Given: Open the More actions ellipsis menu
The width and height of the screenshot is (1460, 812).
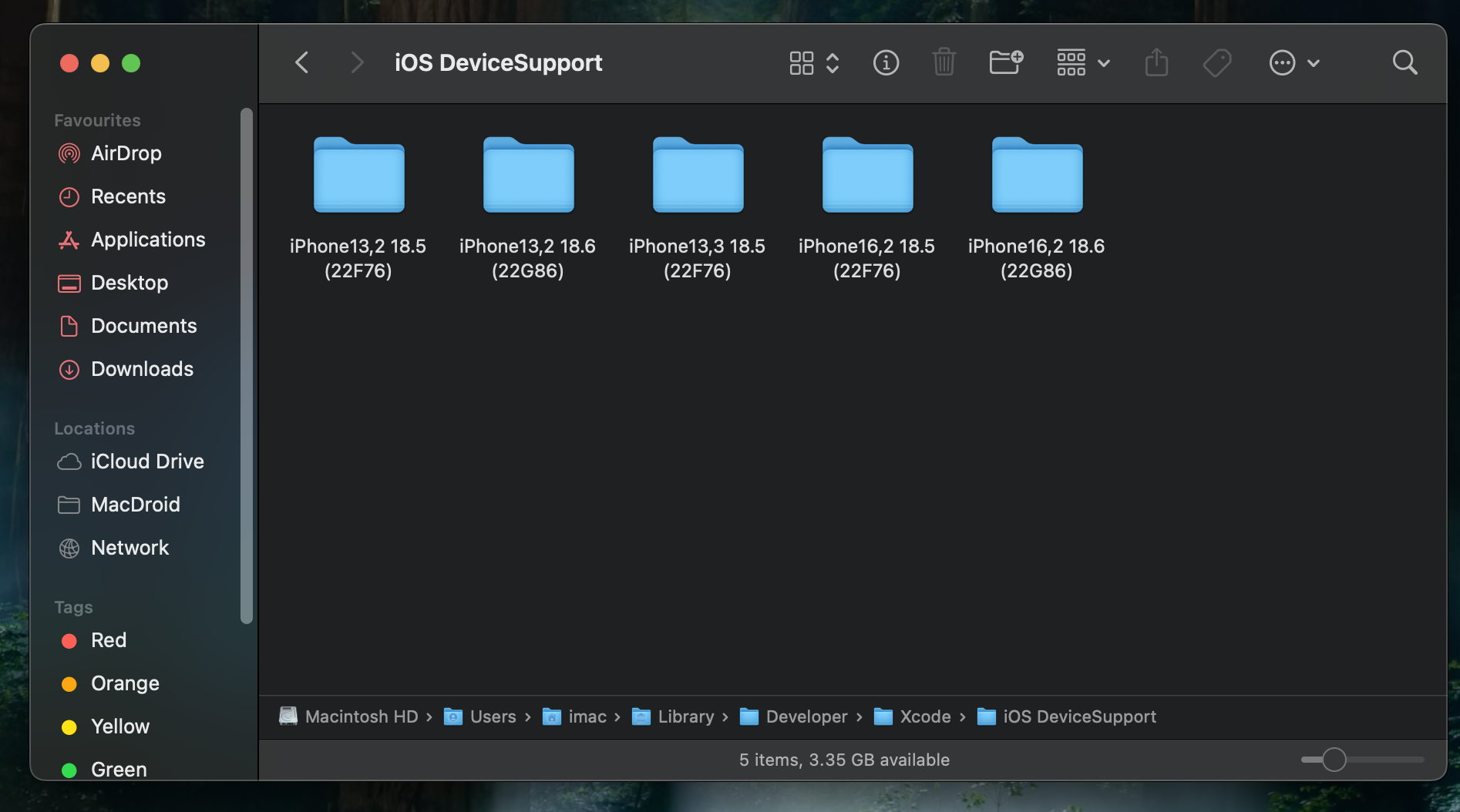Looking at the screenshot, I should [1293, 62].
